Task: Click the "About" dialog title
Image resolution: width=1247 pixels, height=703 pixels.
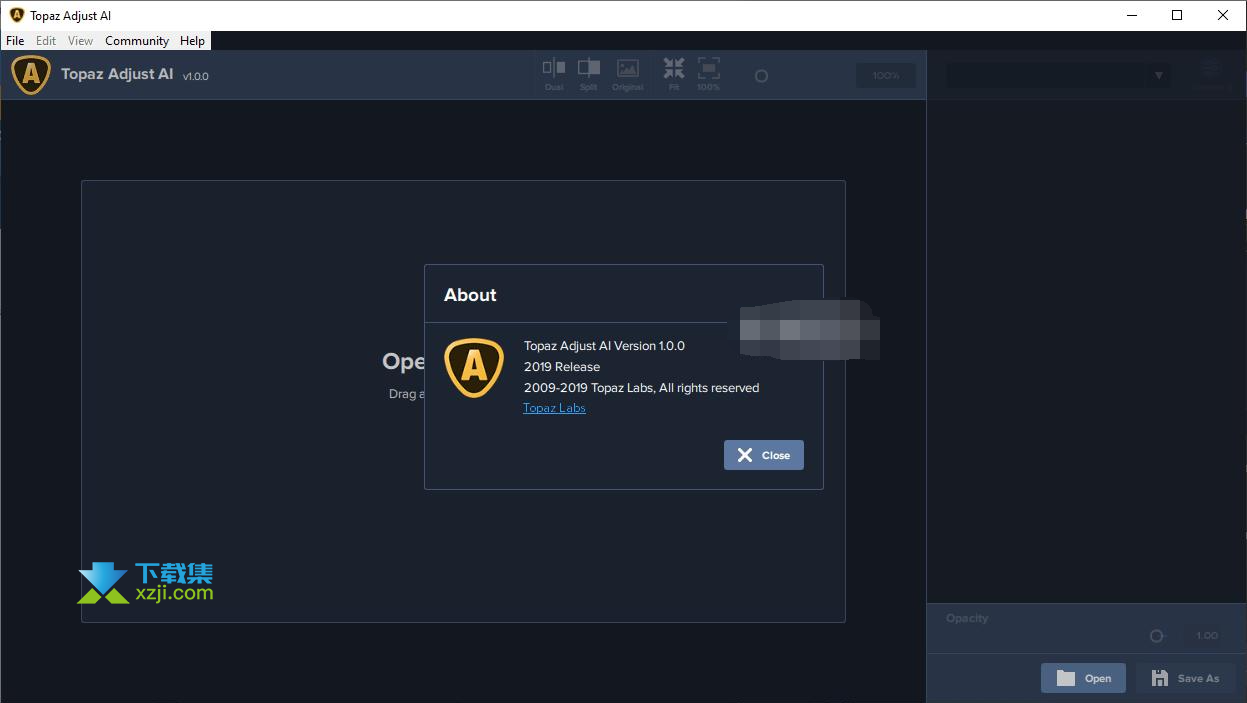Action: pos(470,295)
